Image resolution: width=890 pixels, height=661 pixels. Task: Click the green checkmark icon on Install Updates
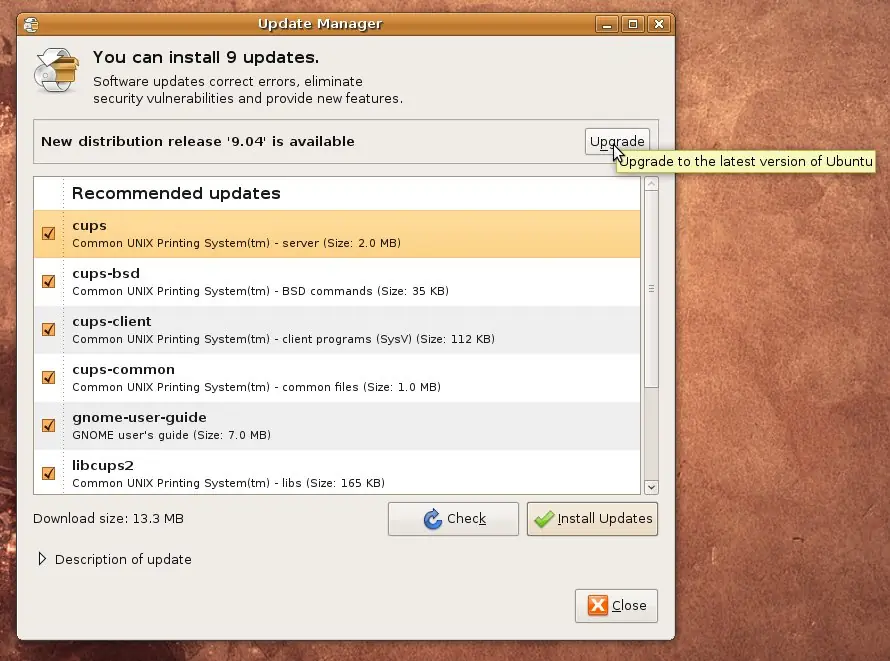click(544, 519)
